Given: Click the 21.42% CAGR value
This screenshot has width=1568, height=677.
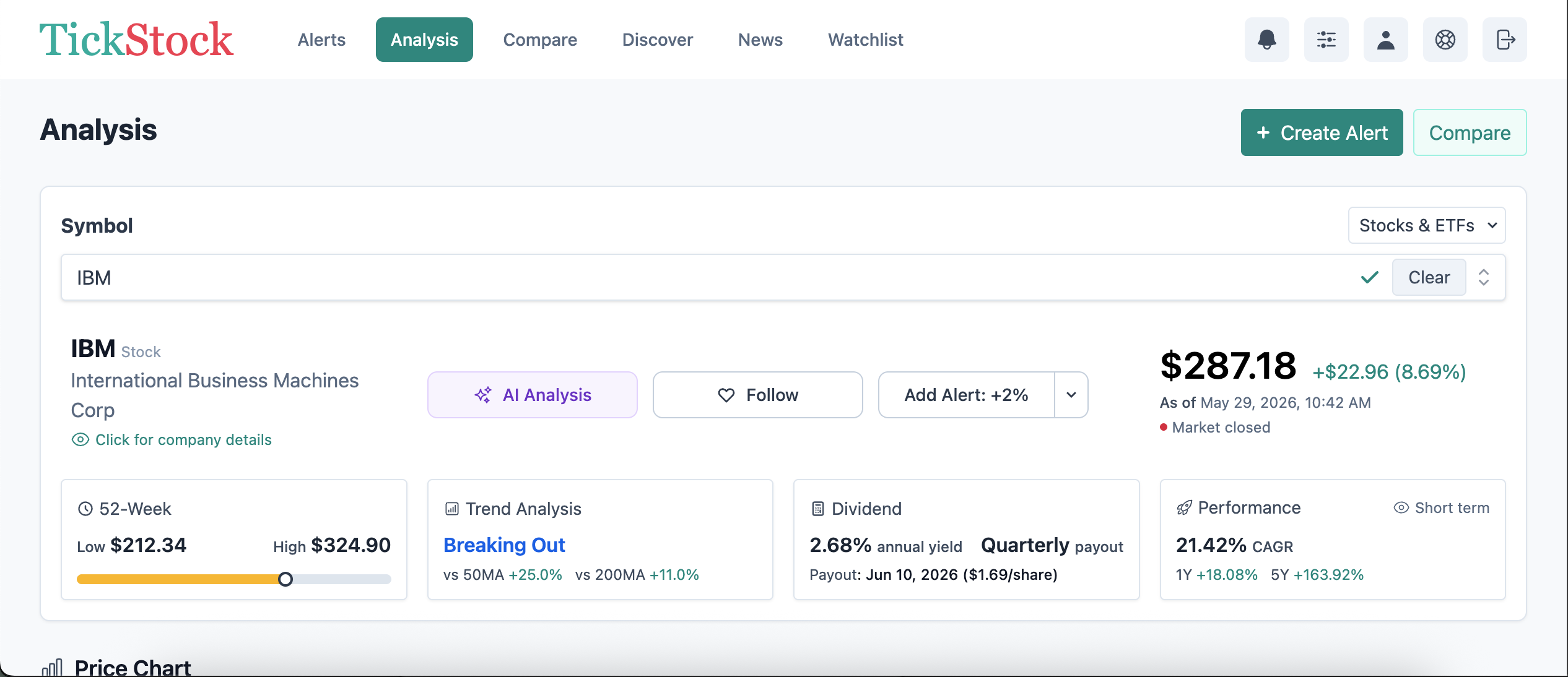Looking at the screenshot, I should pos(1234,545).
